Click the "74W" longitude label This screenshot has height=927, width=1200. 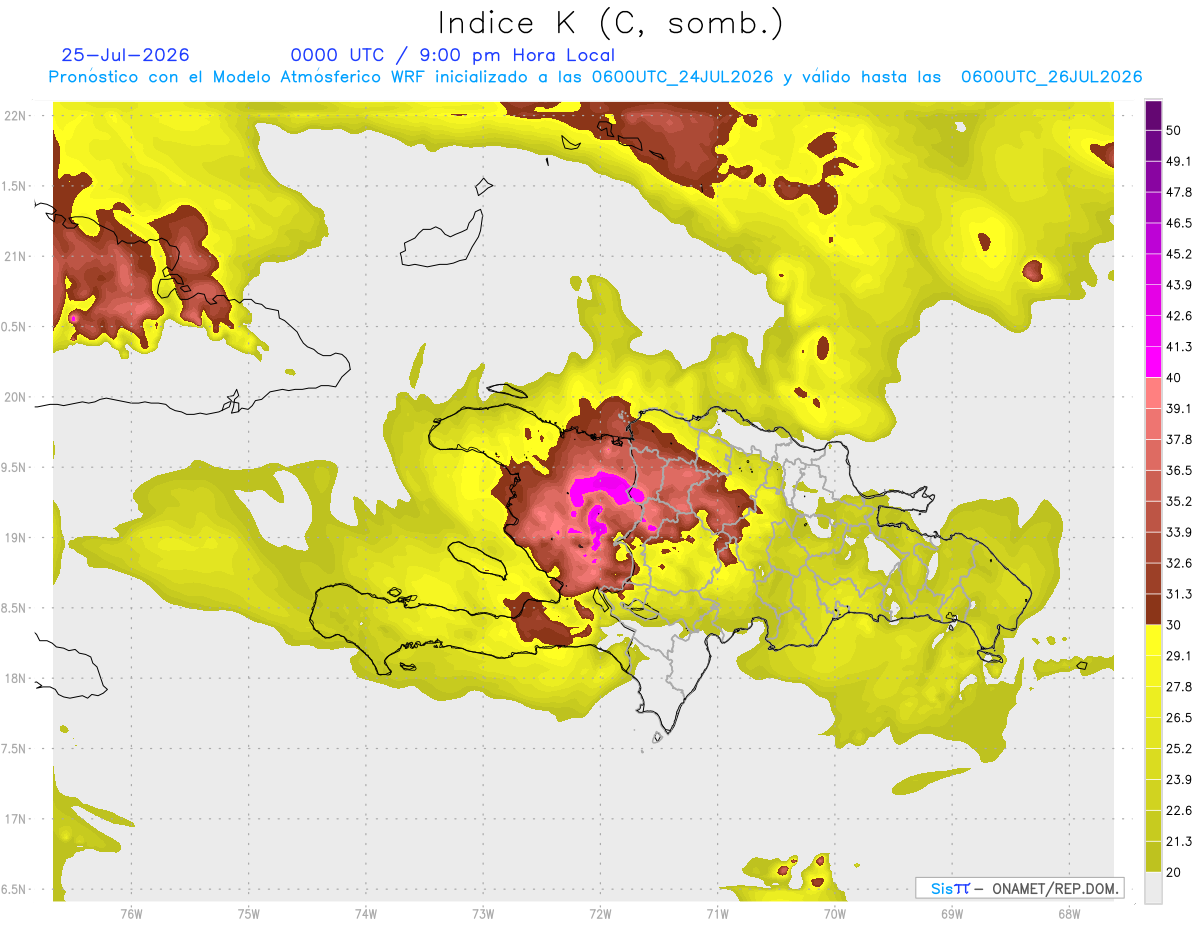click(365, 914)
